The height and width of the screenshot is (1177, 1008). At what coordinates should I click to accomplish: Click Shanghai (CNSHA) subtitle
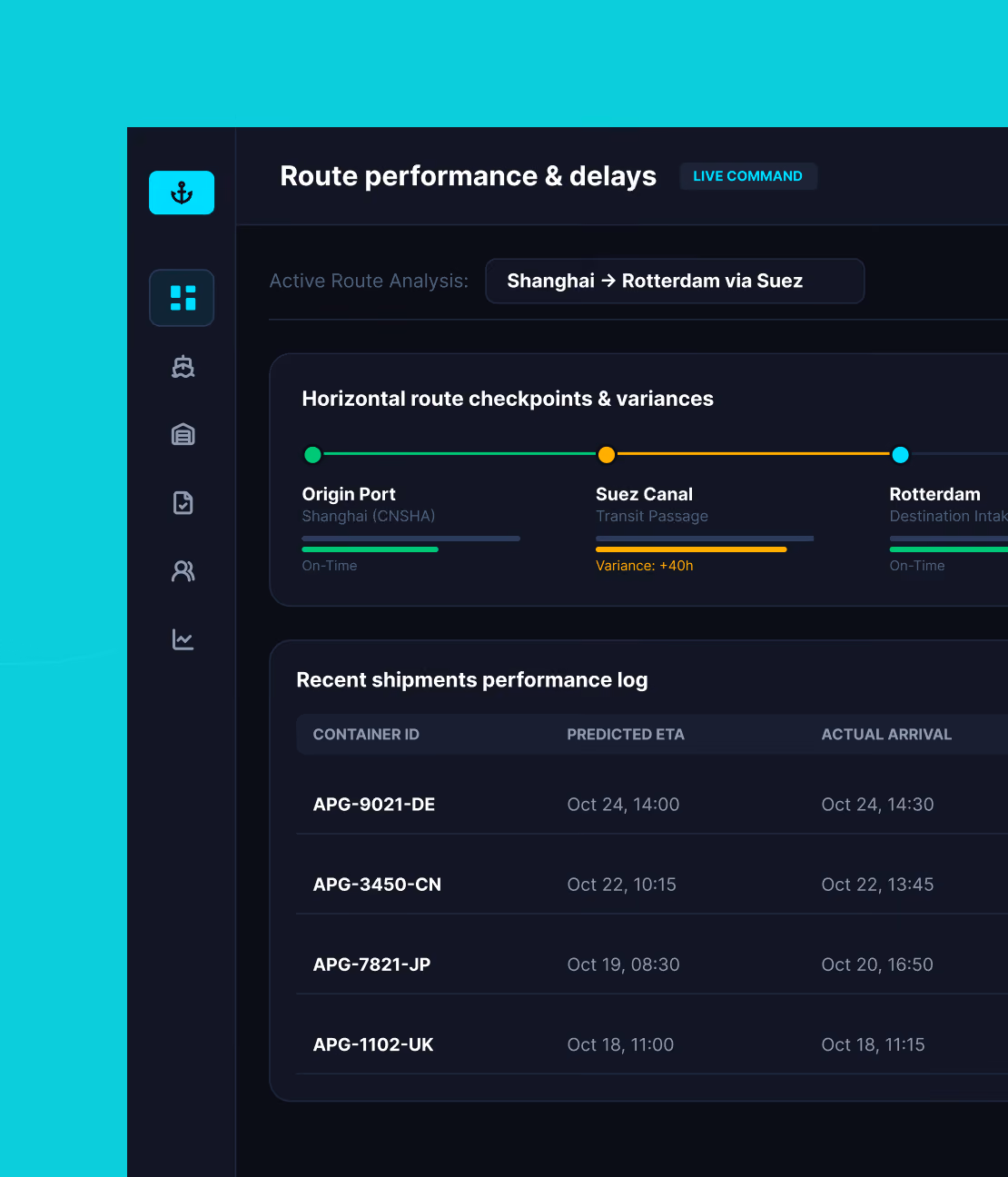pos(368,516)
